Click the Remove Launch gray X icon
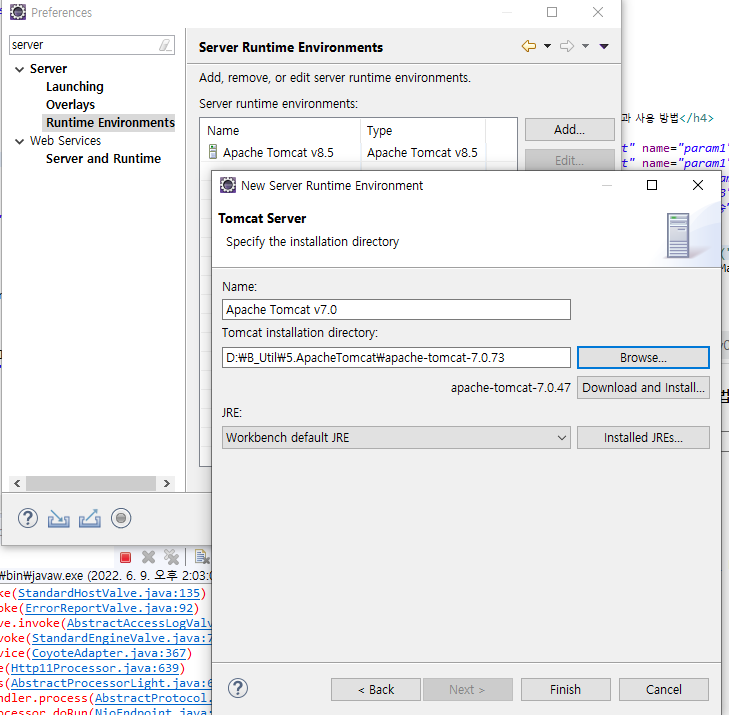The width and height of the screenshot is (729, 715). pos(148,557)
